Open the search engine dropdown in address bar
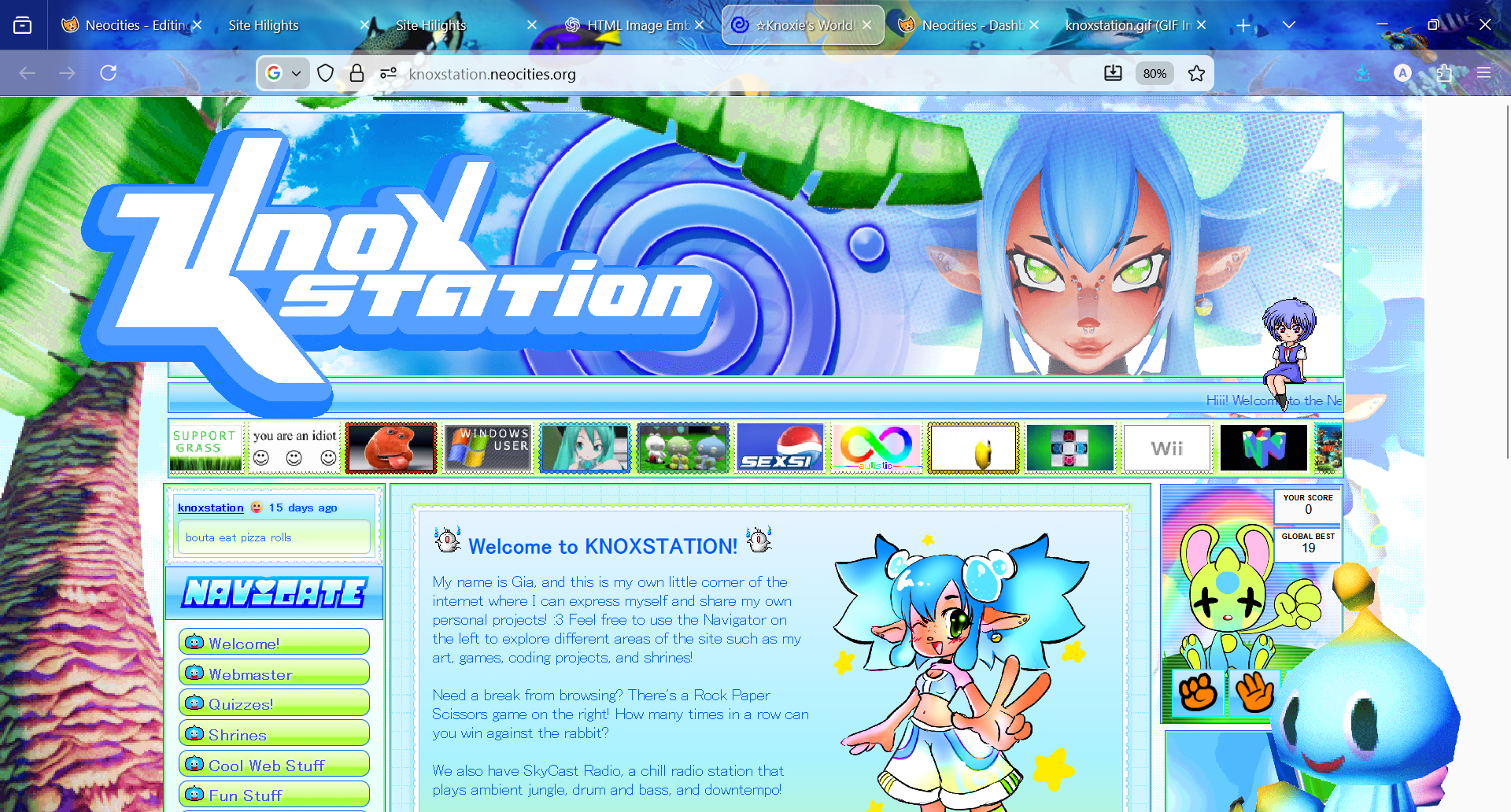 coord(283,73)
